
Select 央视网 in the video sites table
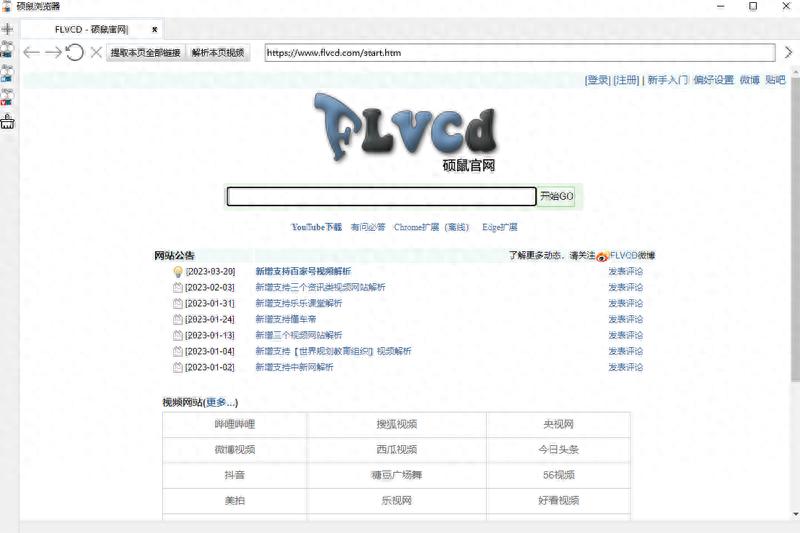coord(559,424)
